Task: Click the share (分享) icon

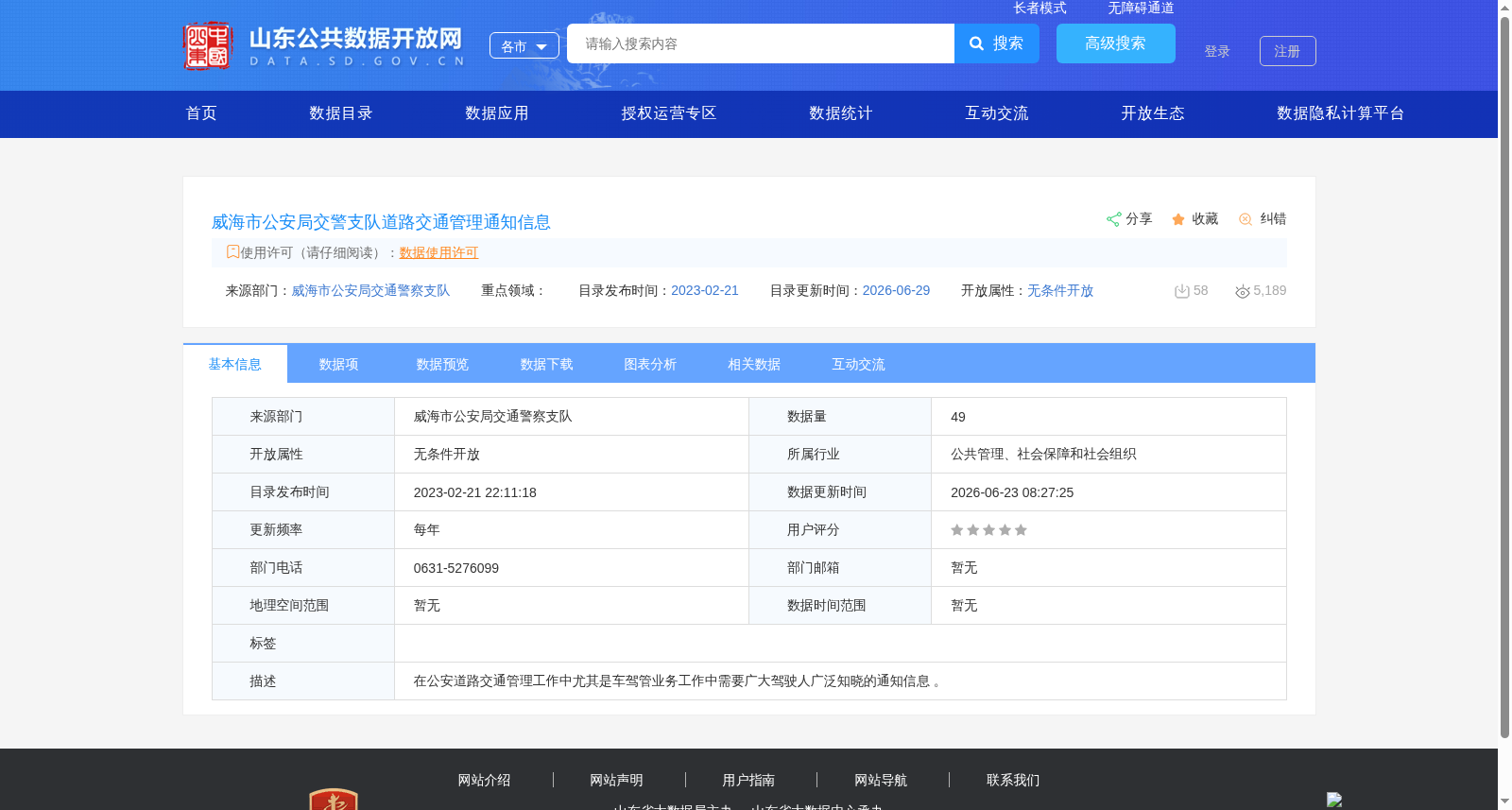Action: tap(1113, 219)
